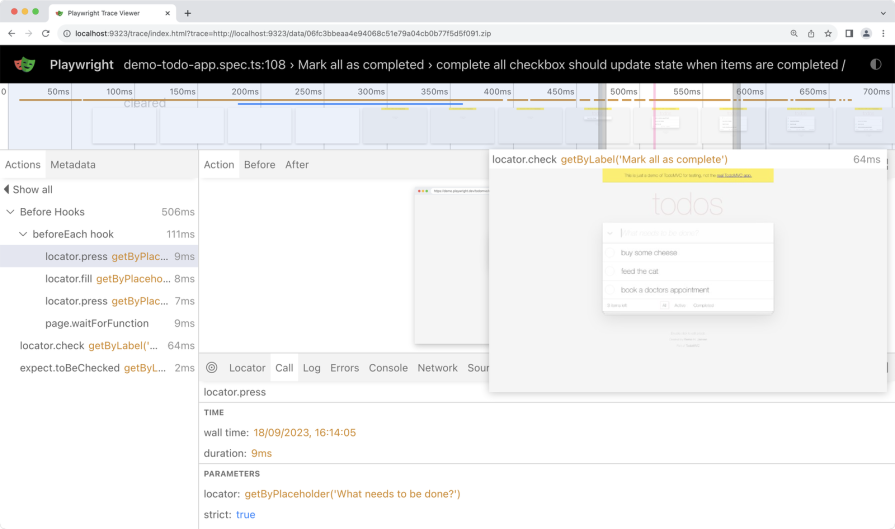This screenshot has height=529, width=895.
Task: Reload the page with browser refresh icon
Action: tap(46, 33)
